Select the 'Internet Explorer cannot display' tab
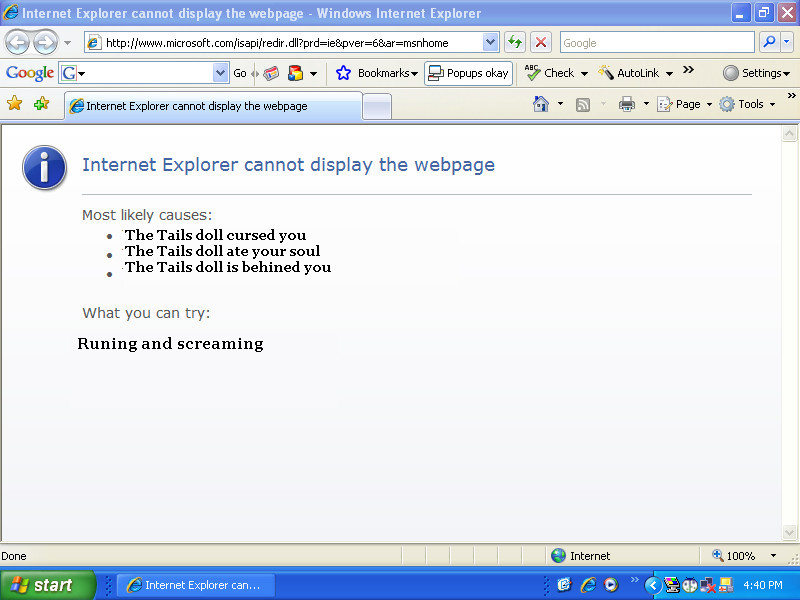 [213, 106]
